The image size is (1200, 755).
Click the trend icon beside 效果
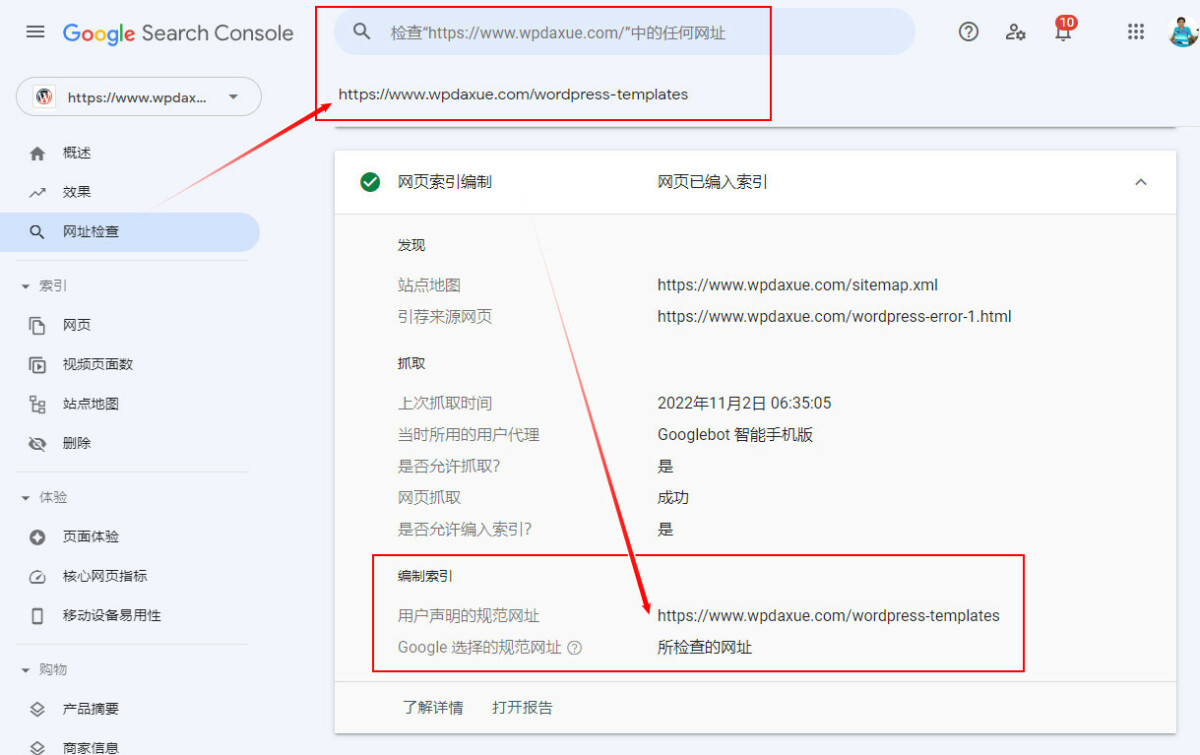37,192
